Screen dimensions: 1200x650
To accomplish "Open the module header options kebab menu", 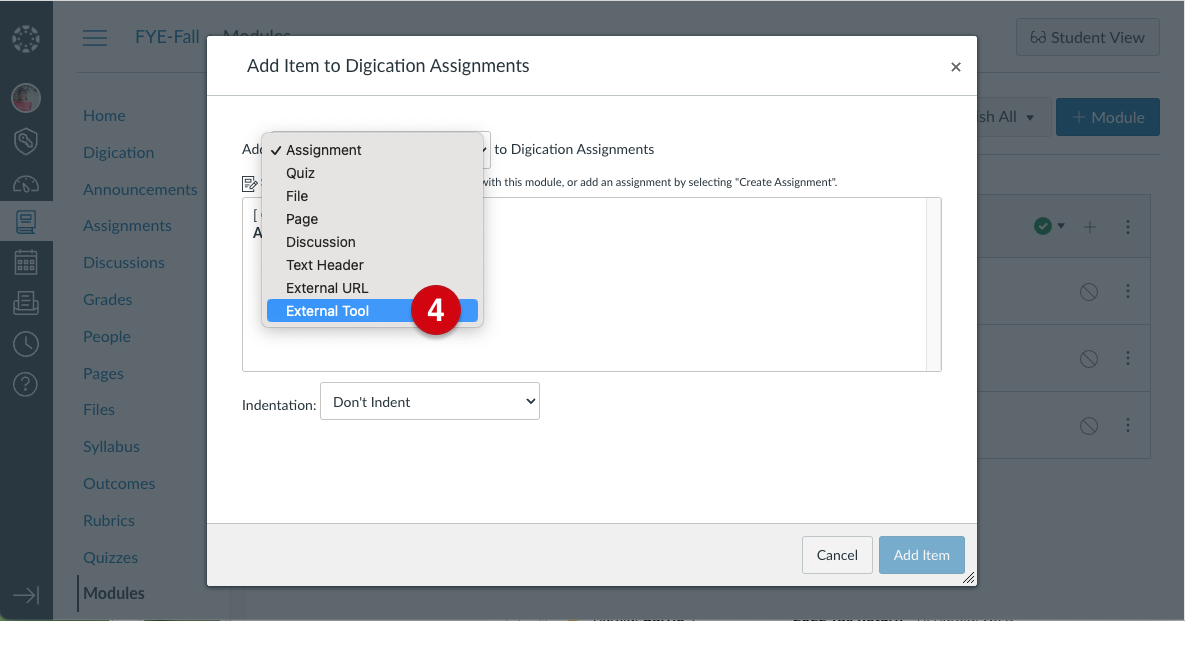I will click(1128, 227).
